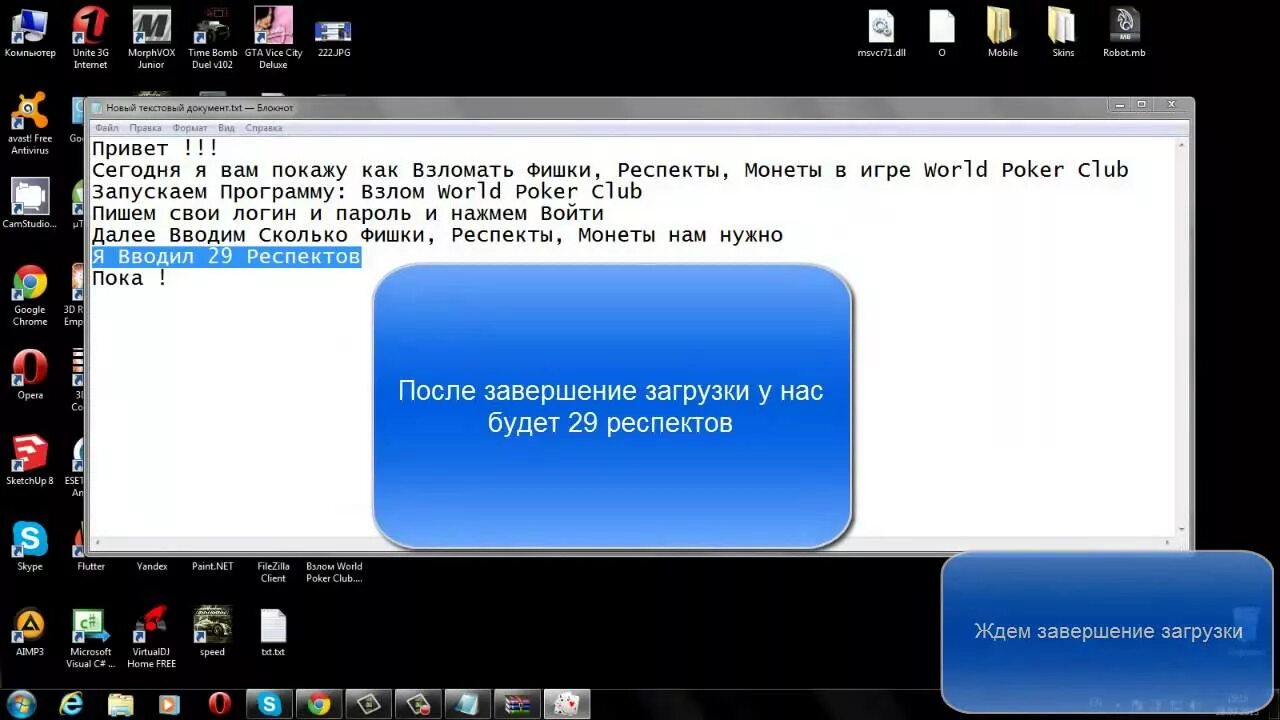
Task: Select the Paint.NET shortcut label
Action: 212,566
